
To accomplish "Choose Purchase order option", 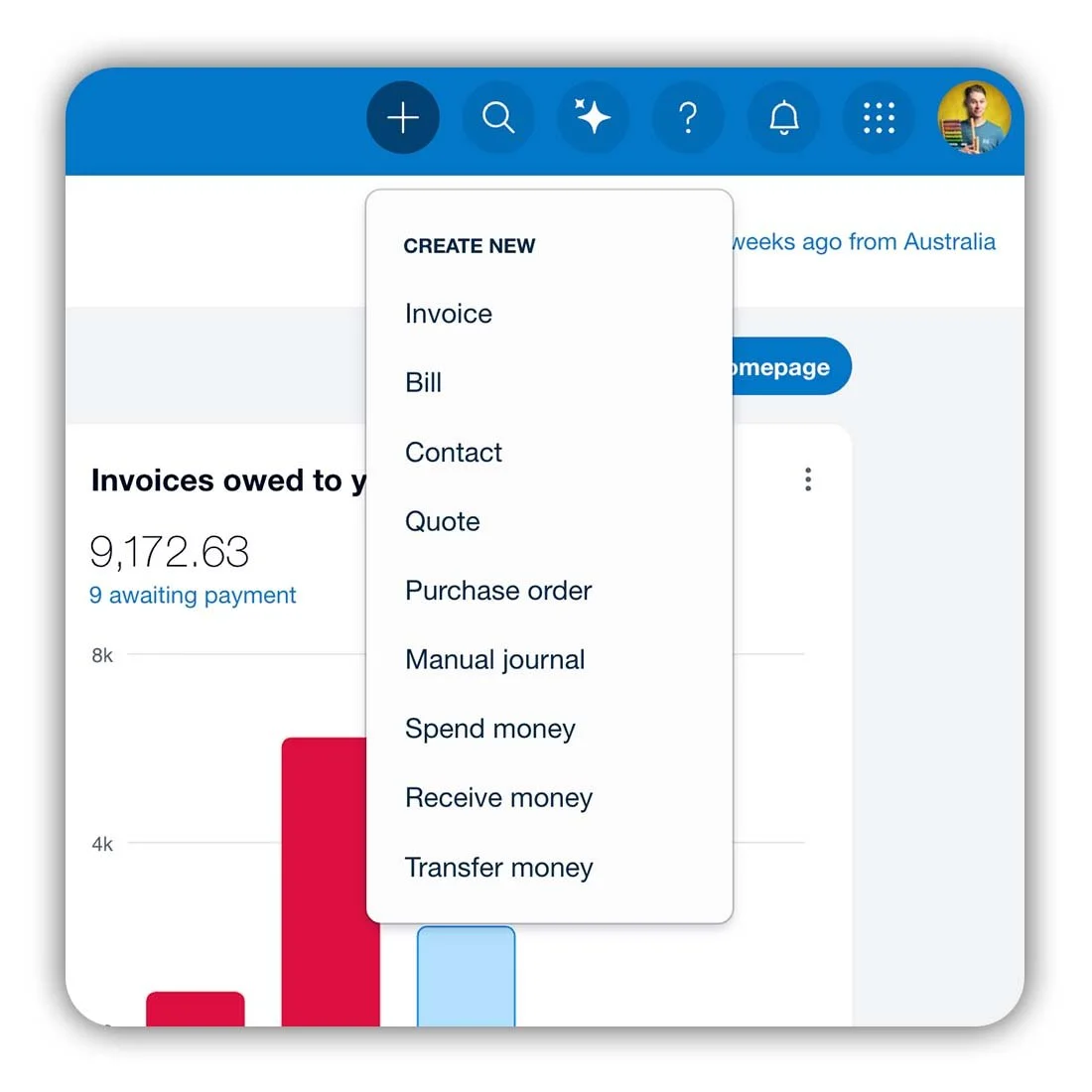I will pyautogui.click(x=498, y=591).
